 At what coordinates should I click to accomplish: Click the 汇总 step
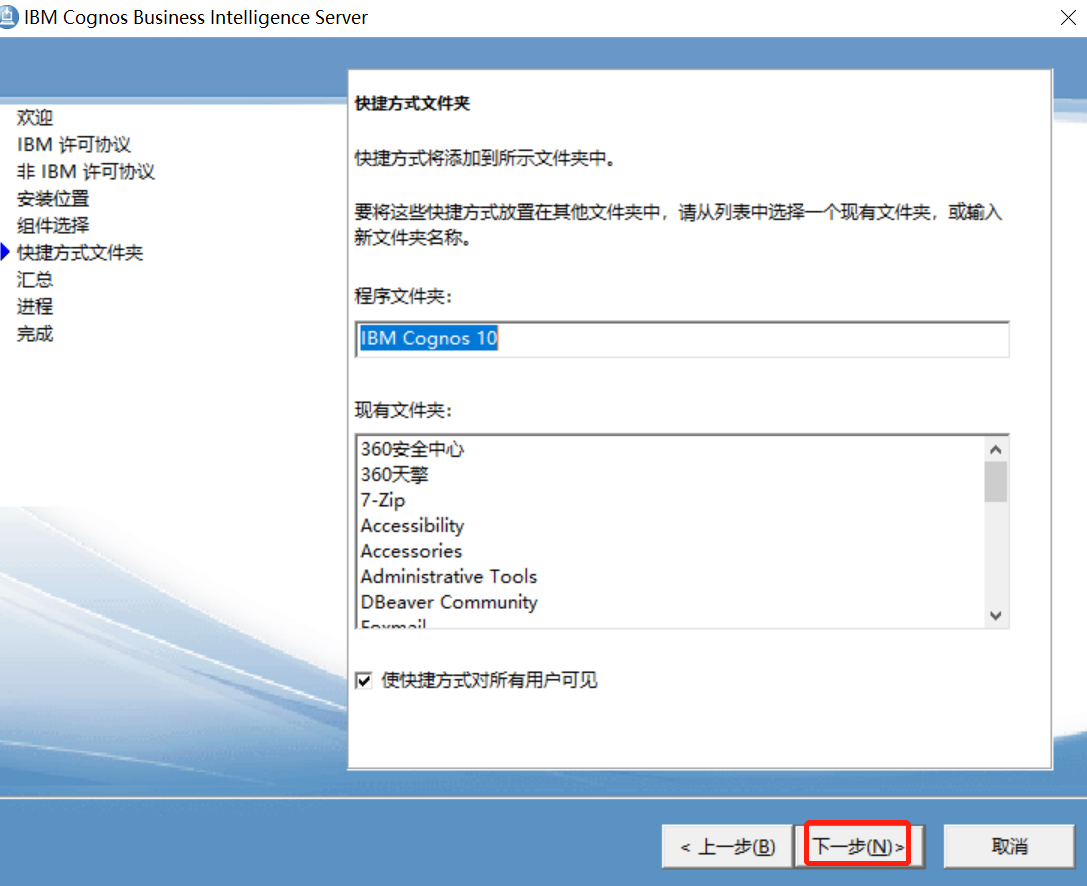click(x=35, y=279)
